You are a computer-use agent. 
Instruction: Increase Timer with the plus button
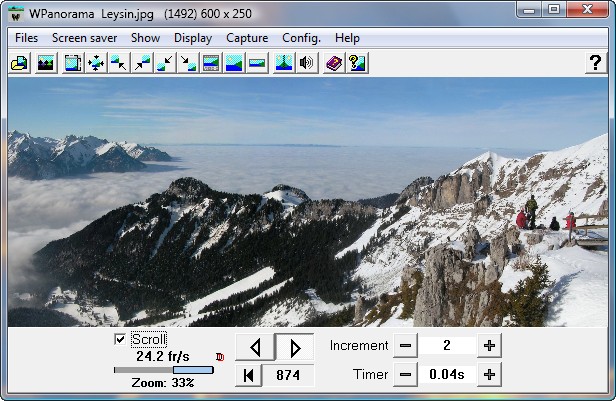coord(489,375)
